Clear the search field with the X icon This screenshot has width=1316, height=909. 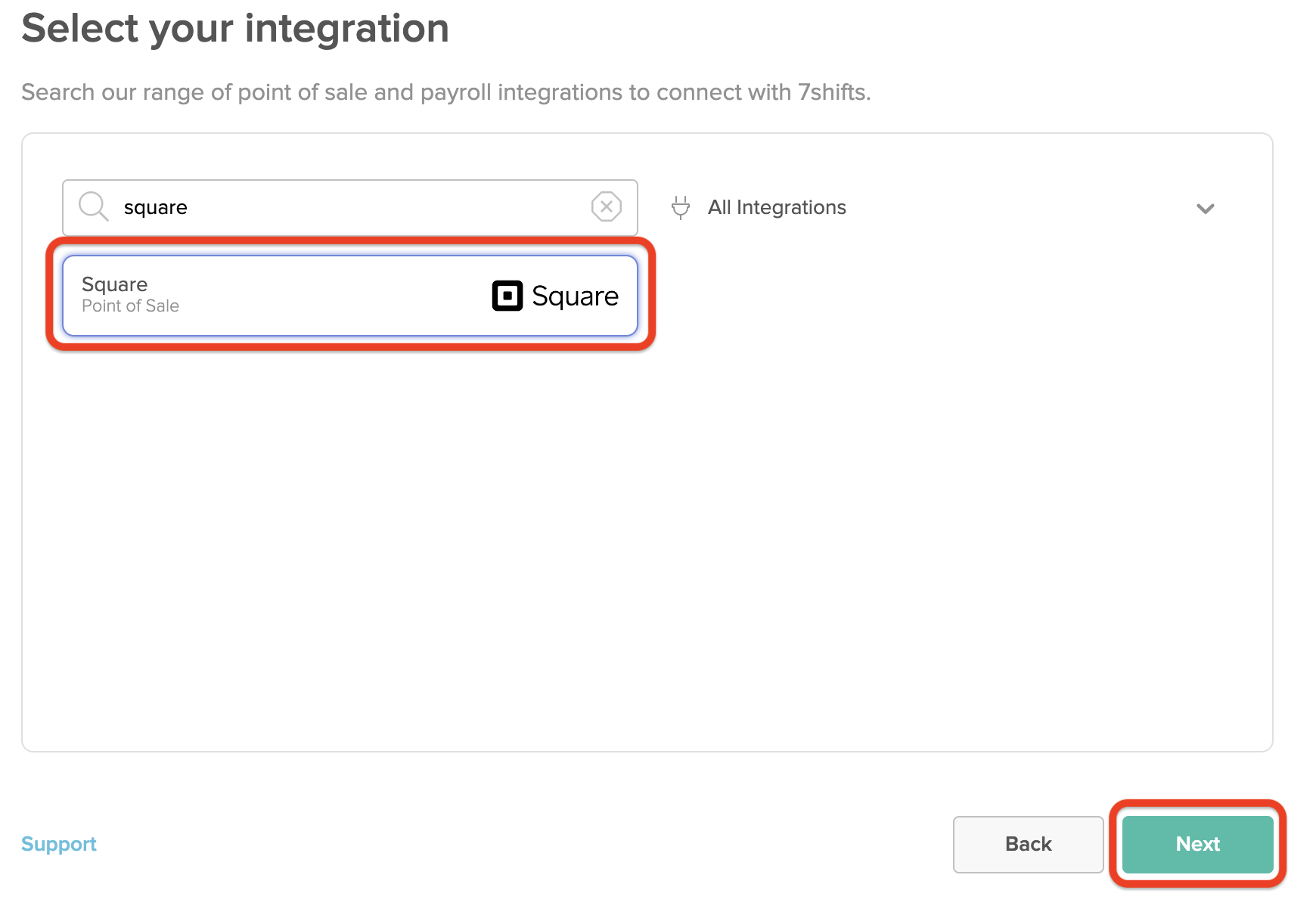pos(607,206)
